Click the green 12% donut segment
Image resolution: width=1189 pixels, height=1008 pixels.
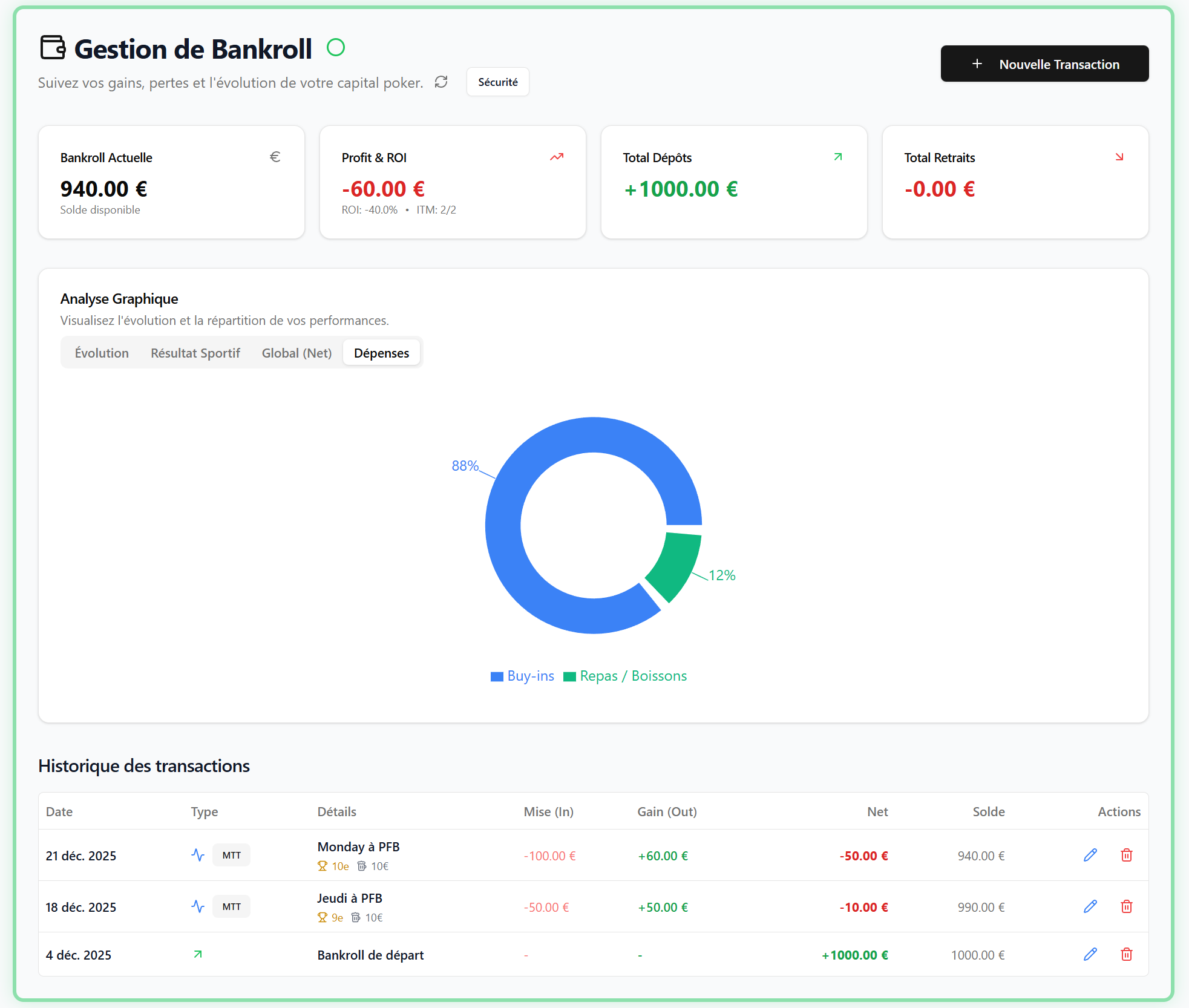(676, 564)
